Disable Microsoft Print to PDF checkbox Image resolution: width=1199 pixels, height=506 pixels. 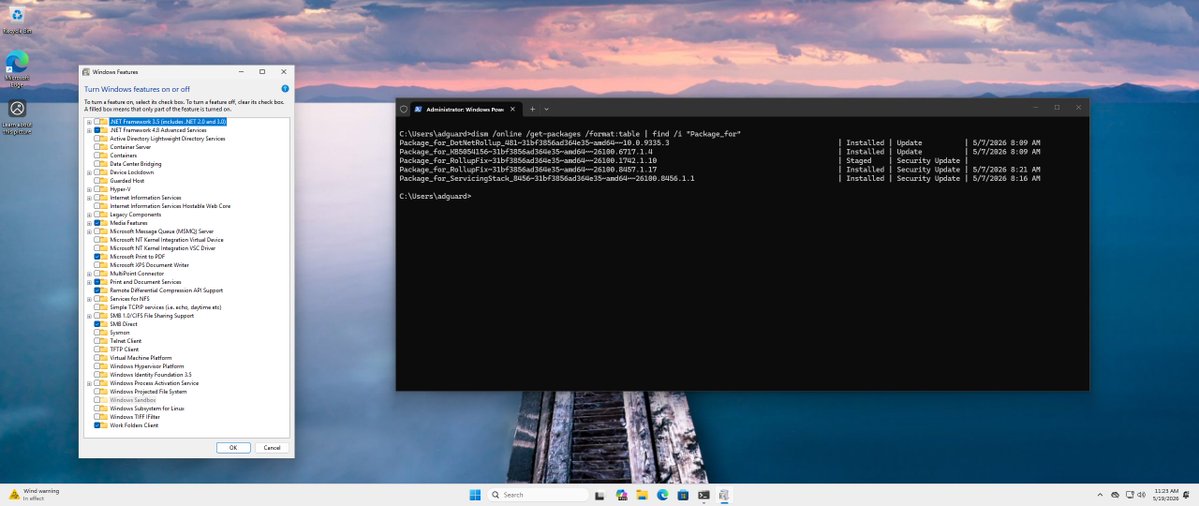click(x=96, y=257)
